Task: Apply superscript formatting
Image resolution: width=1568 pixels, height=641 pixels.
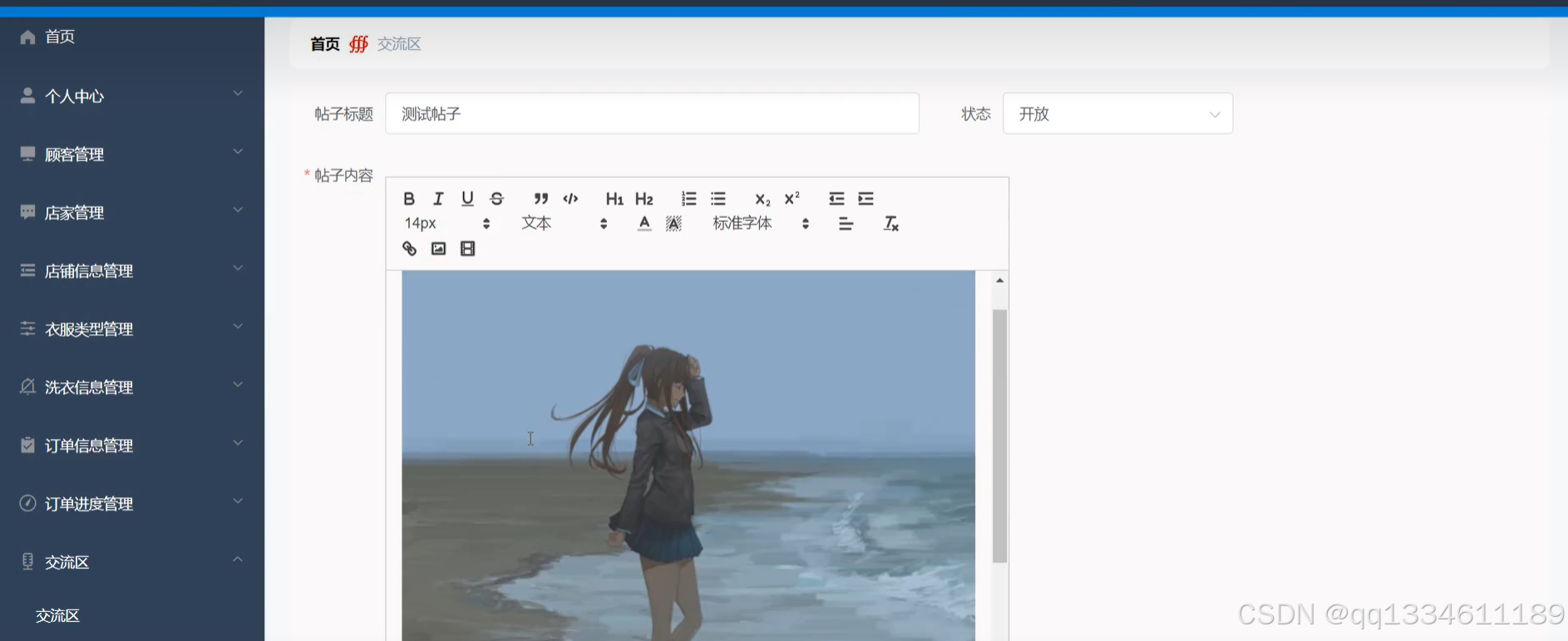Action: 792,198
